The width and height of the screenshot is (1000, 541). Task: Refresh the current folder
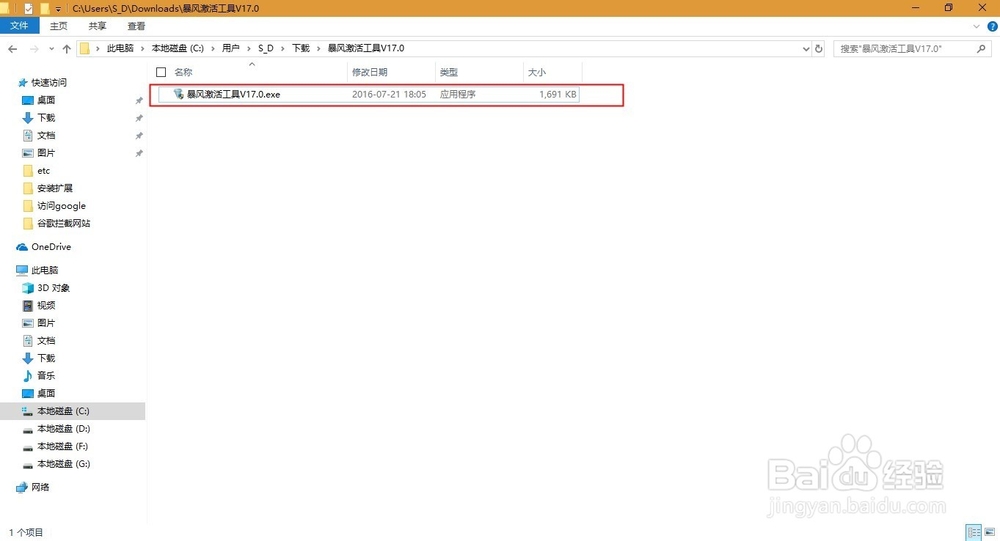click(819, 48)
